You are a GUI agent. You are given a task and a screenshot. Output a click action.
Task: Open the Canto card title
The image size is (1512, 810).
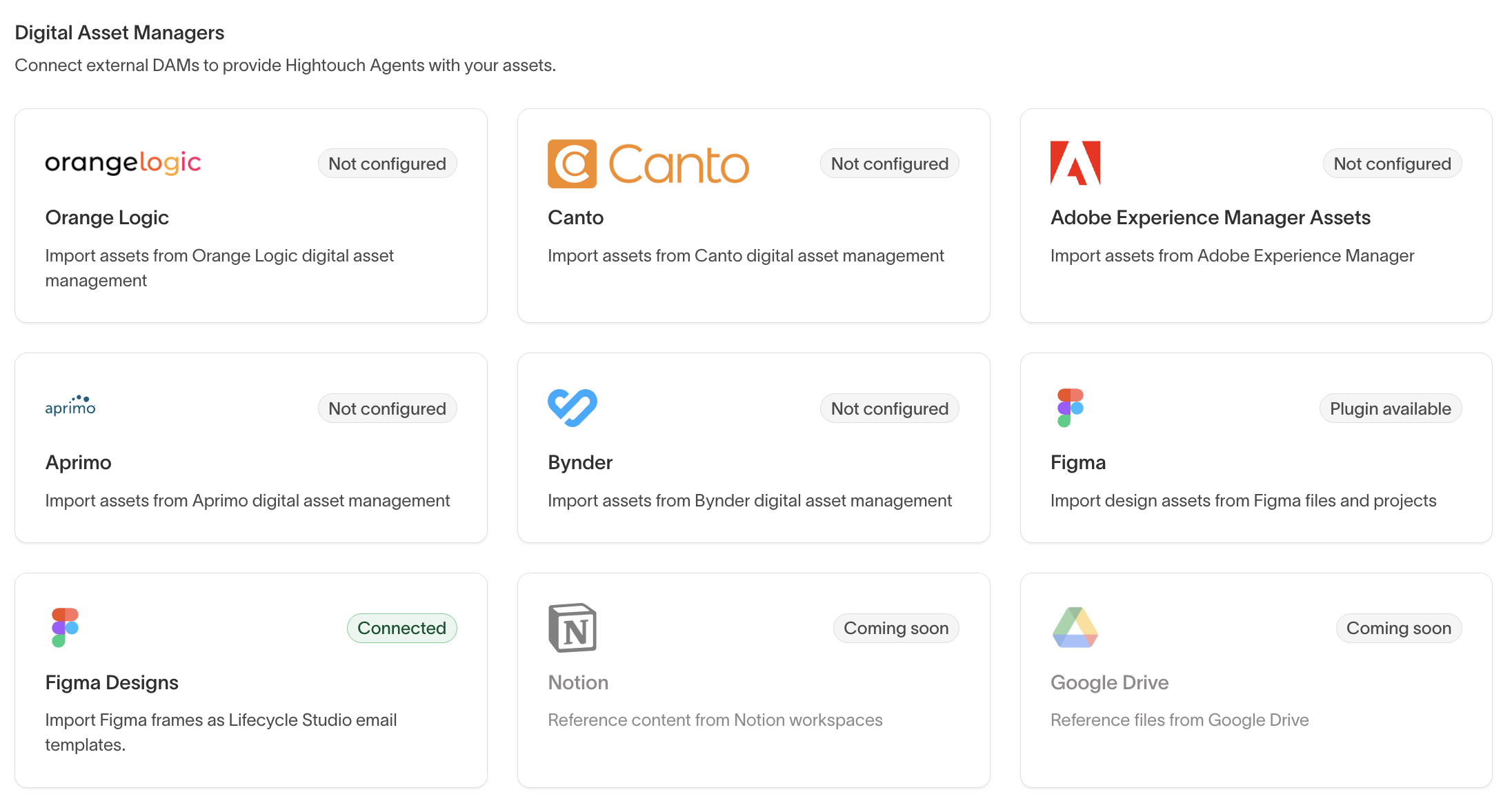click(575, 217)
